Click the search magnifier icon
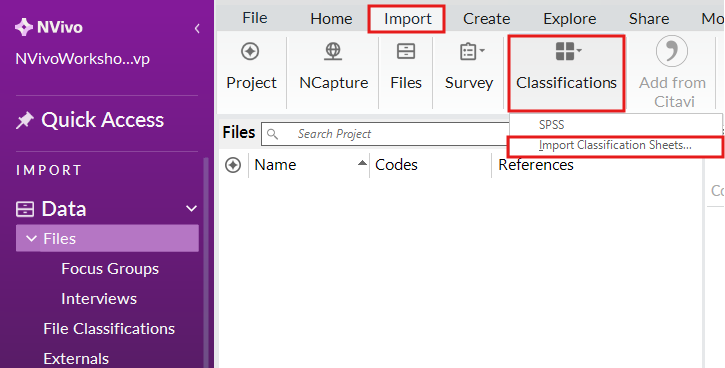 coord(273,134)
